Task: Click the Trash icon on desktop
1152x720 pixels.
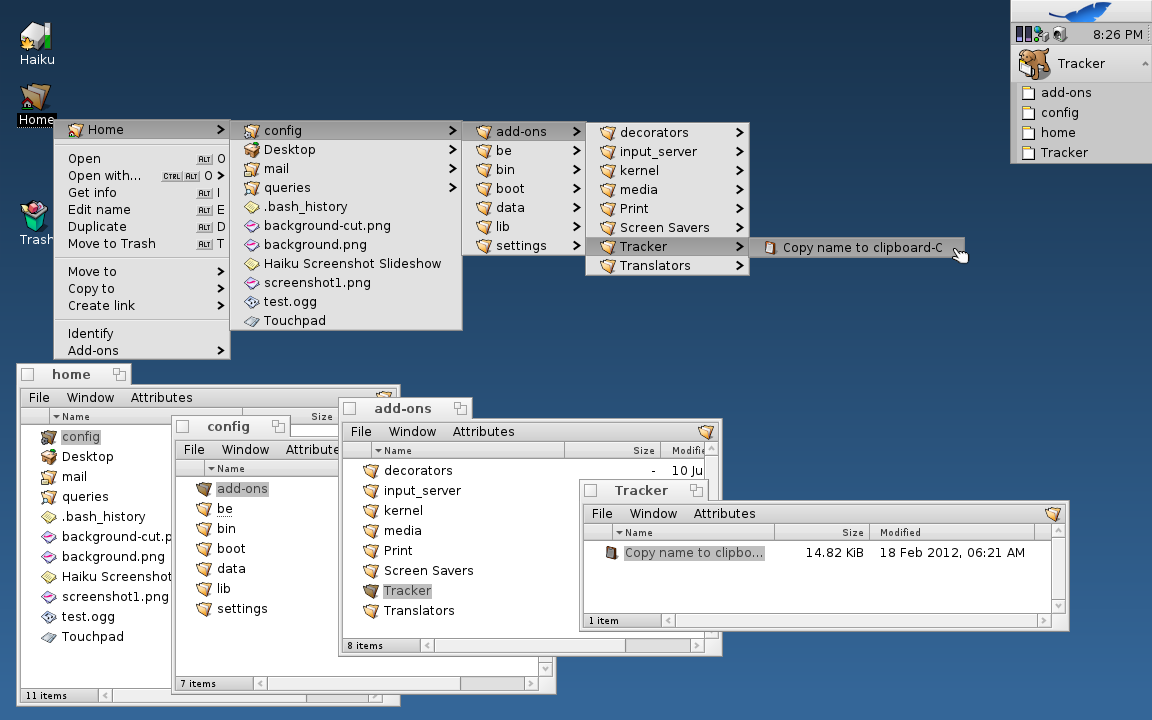Action: pyautogui.click(x=36, y=216)
